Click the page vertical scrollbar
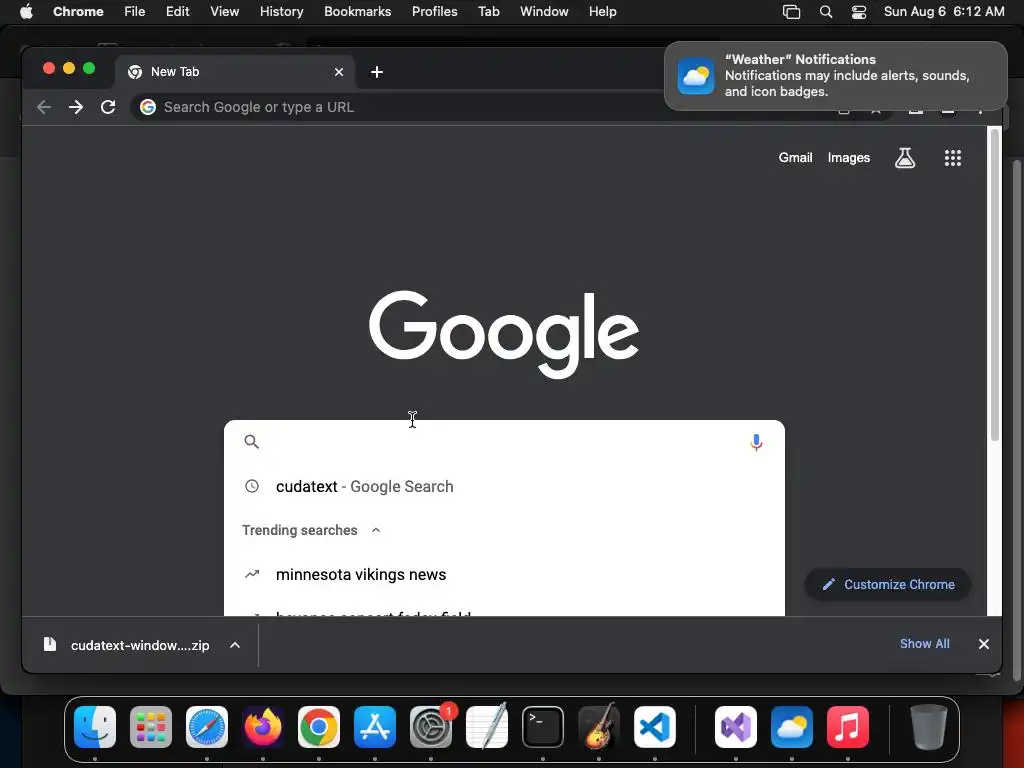1024x768 pixels. pyautogui.click(x=995, y=285)
